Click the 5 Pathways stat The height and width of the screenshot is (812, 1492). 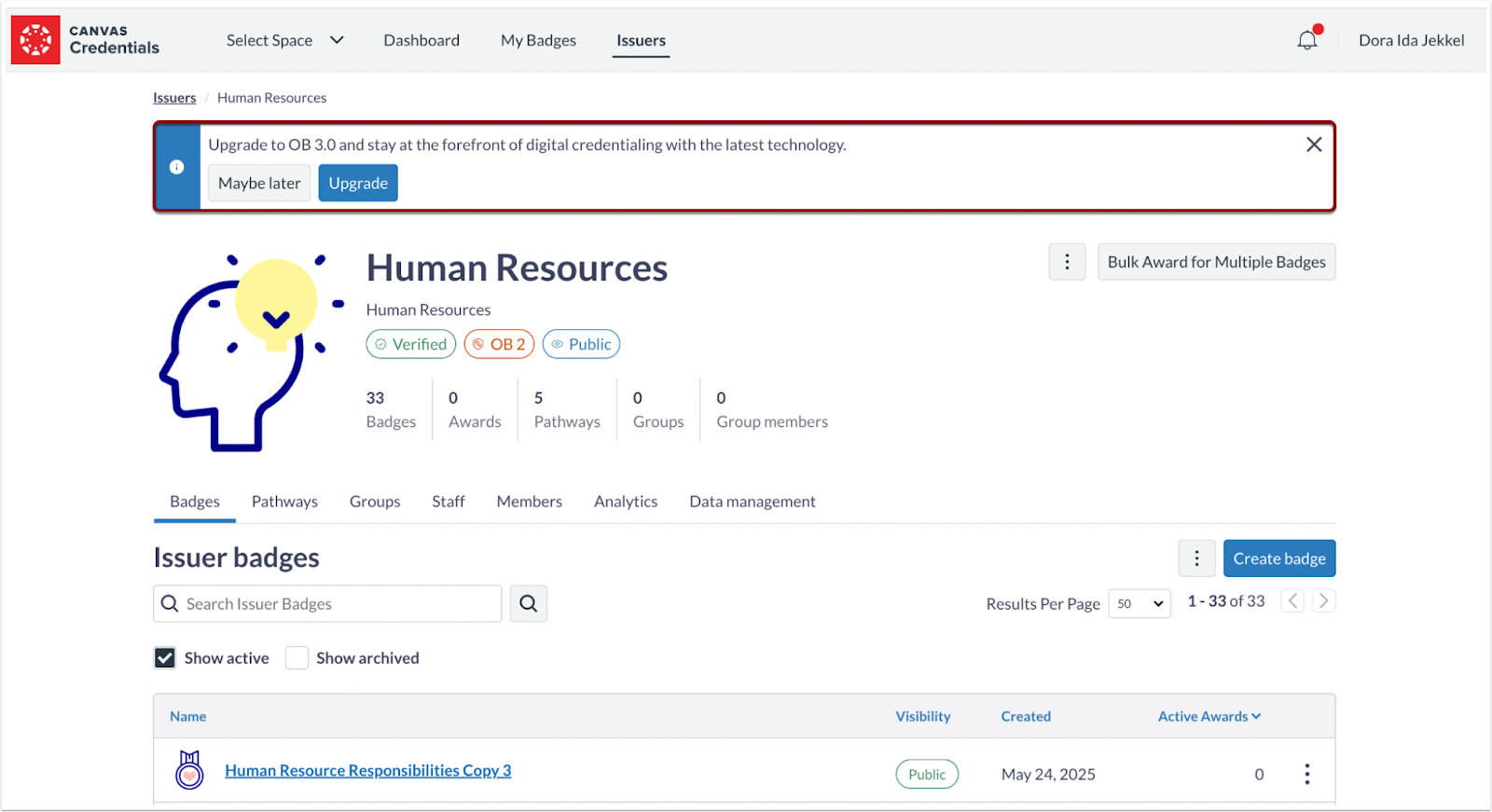pos(567,409)
